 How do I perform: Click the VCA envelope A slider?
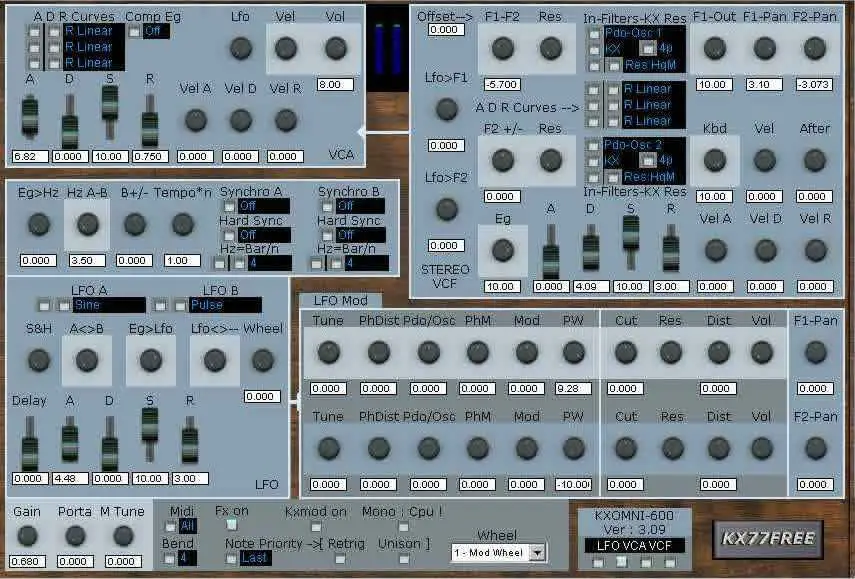(x=30, y=116)
